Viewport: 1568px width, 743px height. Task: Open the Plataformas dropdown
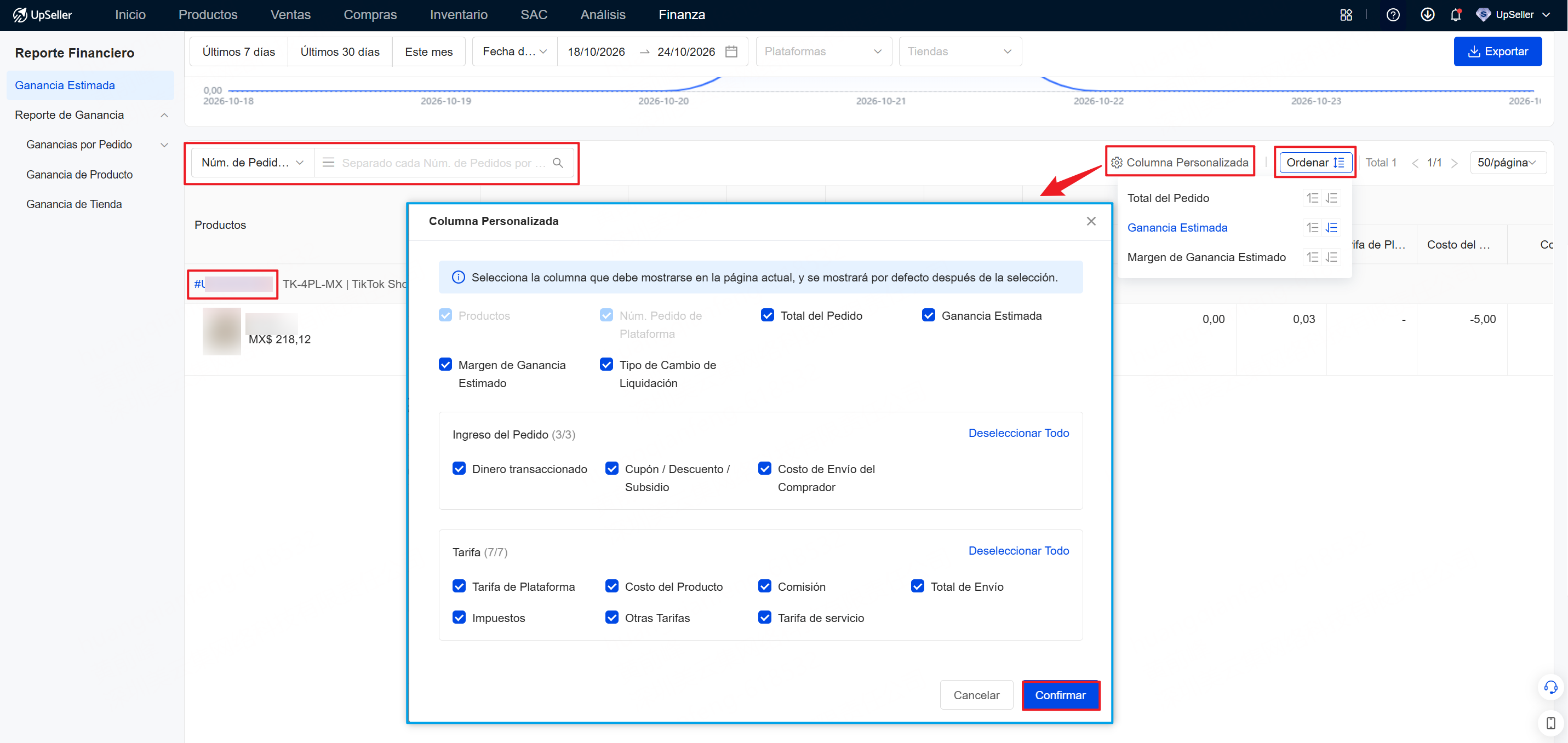pyautogui.click(x=823, y=51)
